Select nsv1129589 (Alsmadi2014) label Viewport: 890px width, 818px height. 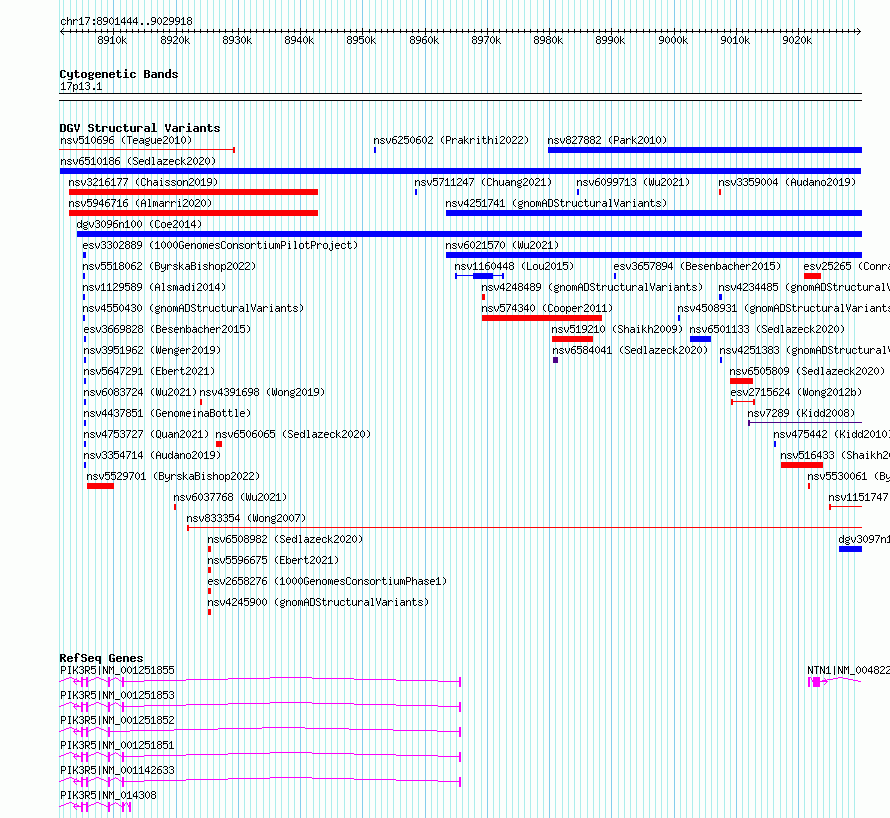click(x=154, y=287)
